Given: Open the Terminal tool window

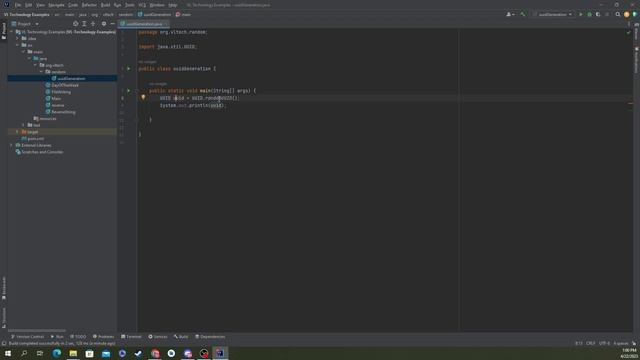Looking at the screenshot, I should tap(131, 337).
